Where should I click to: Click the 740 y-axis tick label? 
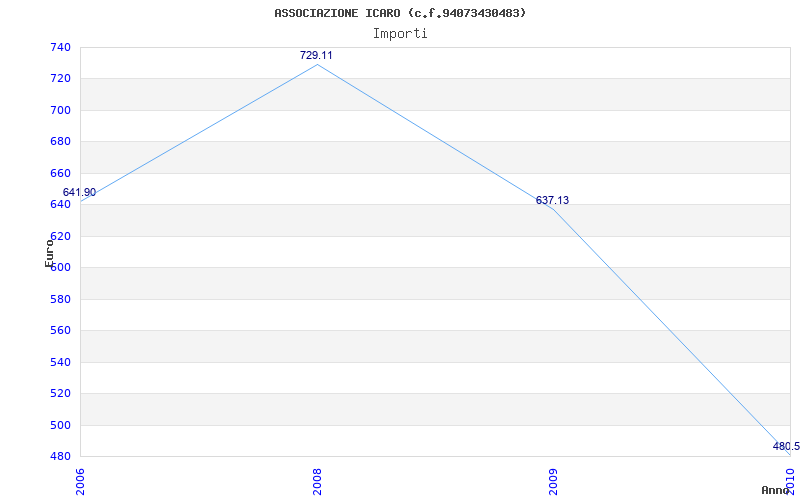pos(61,47)
